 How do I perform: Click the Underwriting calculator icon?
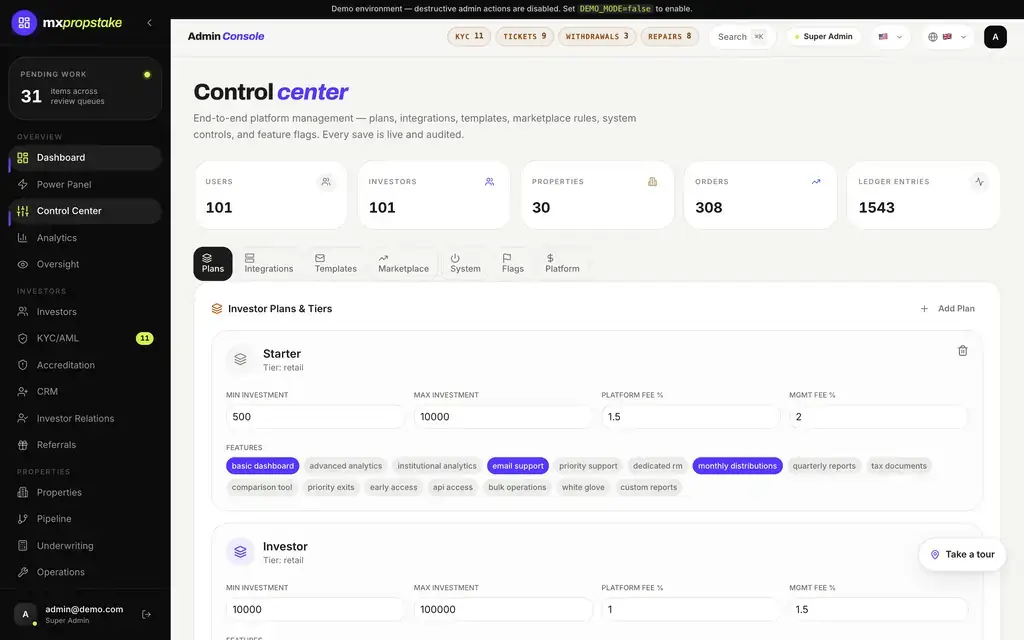coord(23,545)
